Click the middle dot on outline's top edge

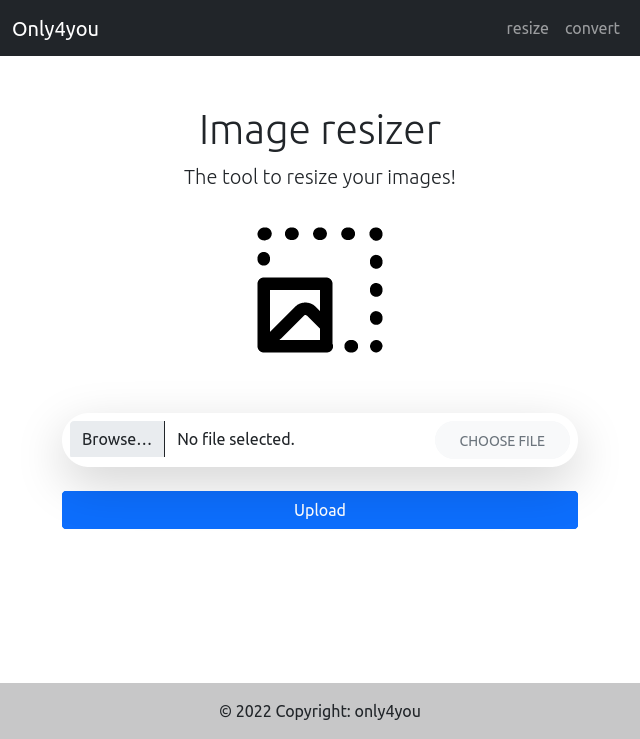pyautogui.click(x=320, y=234)
